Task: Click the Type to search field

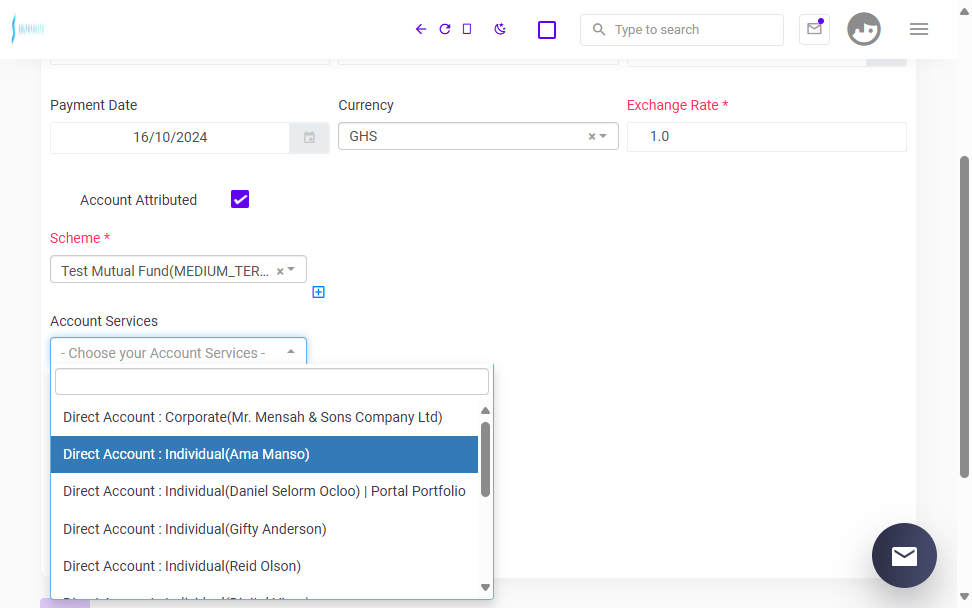Action: click(682, 30)
